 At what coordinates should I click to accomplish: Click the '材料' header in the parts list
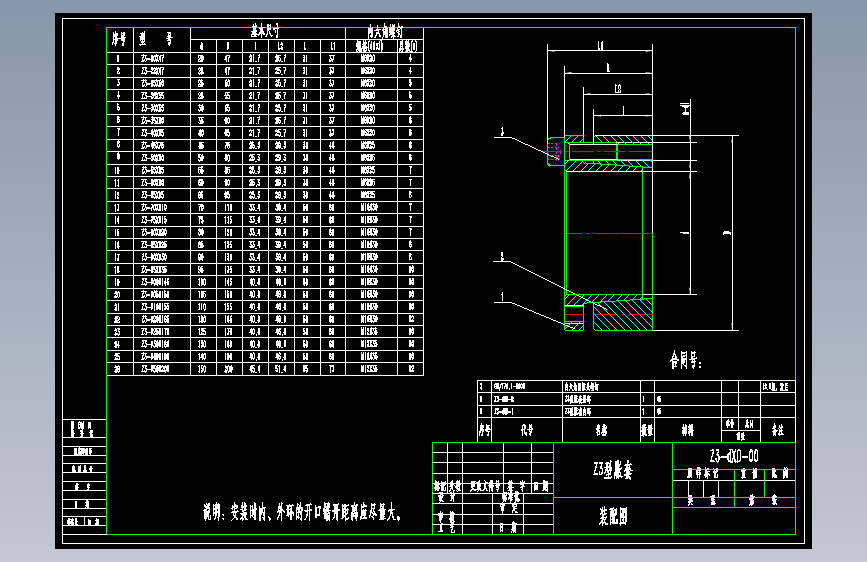pos(687,430)
